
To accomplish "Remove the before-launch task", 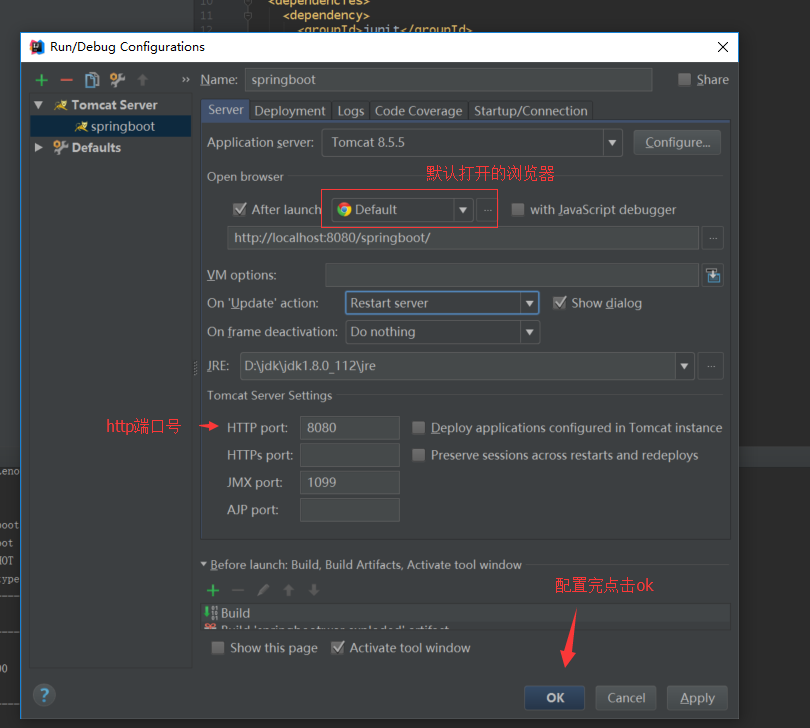I will tap(238, 590).
